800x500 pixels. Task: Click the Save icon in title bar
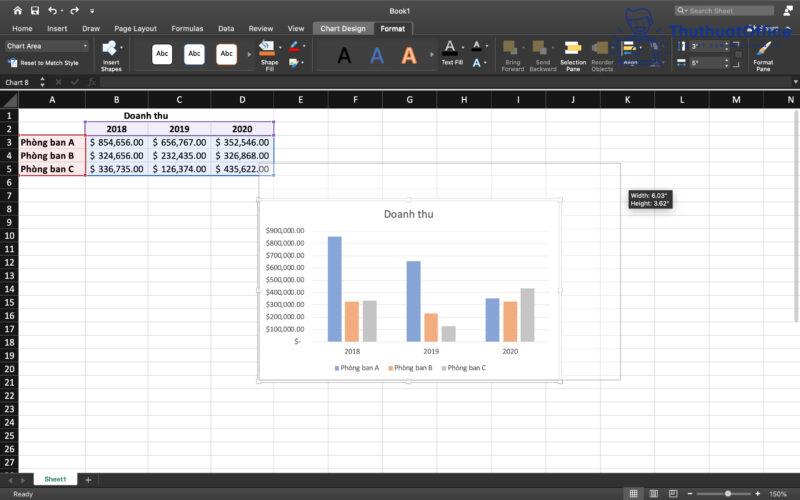click(35, 10)
